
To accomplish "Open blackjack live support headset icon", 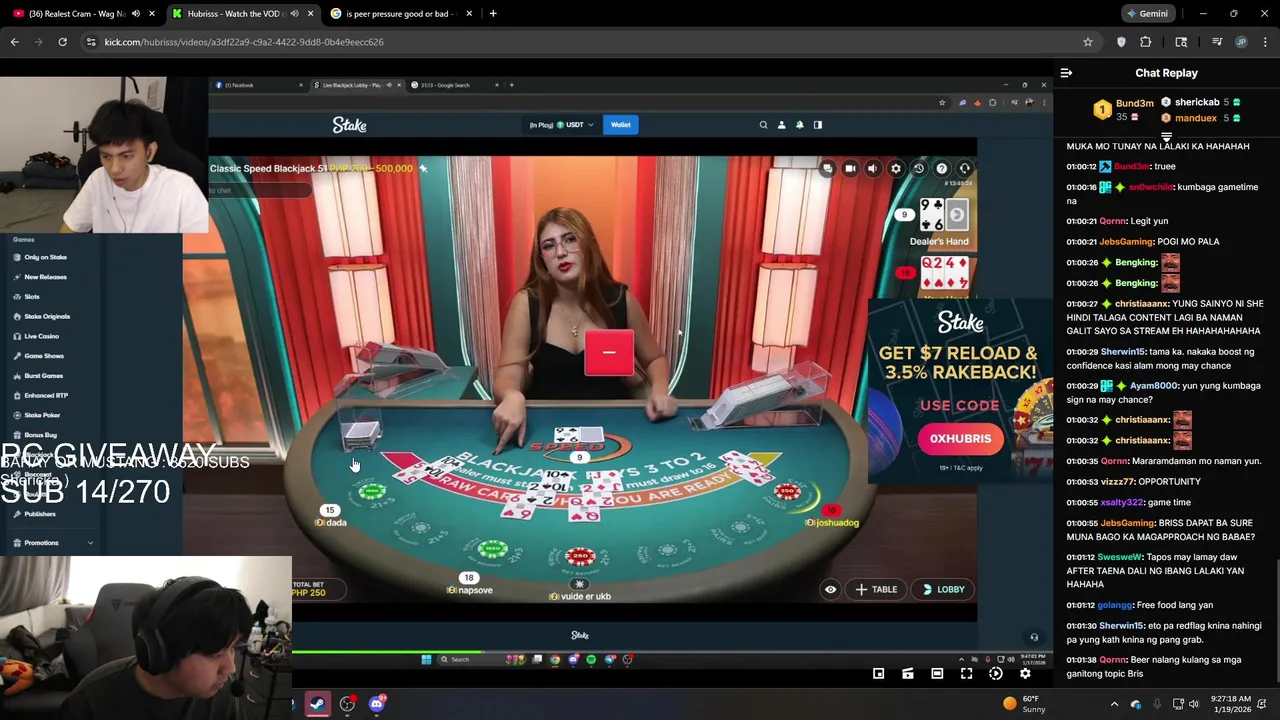I will 965,169.
